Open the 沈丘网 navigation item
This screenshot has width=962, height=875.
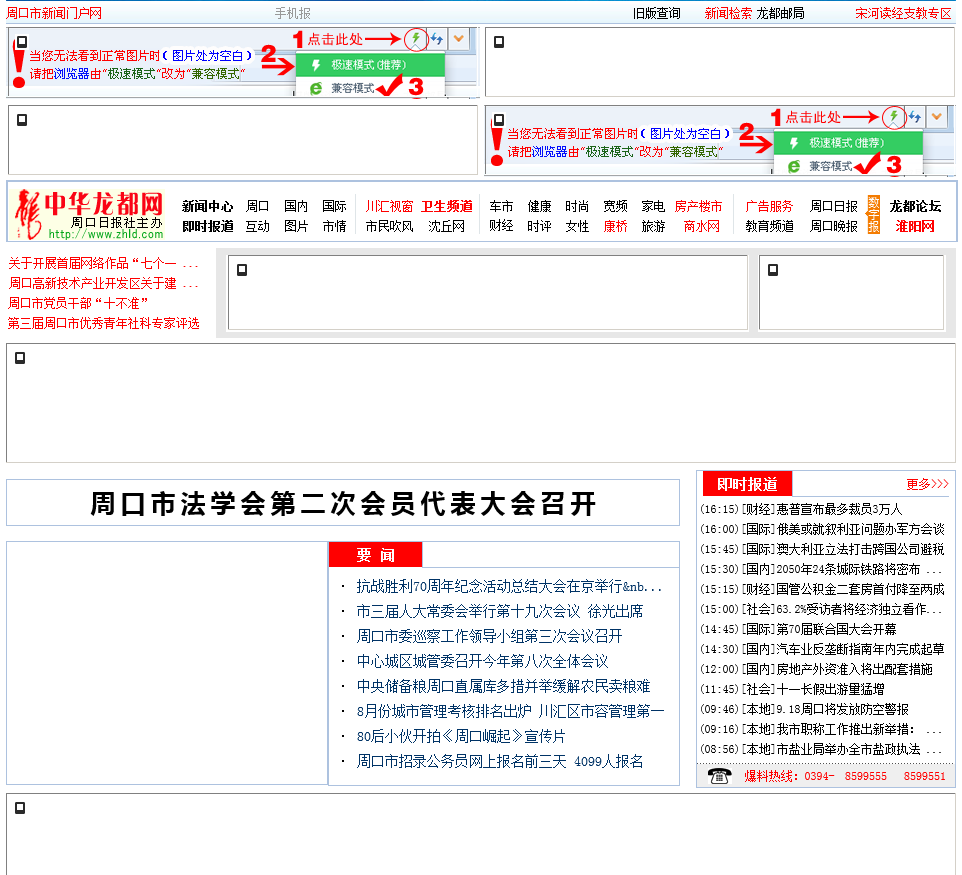[x=446, y=226]
